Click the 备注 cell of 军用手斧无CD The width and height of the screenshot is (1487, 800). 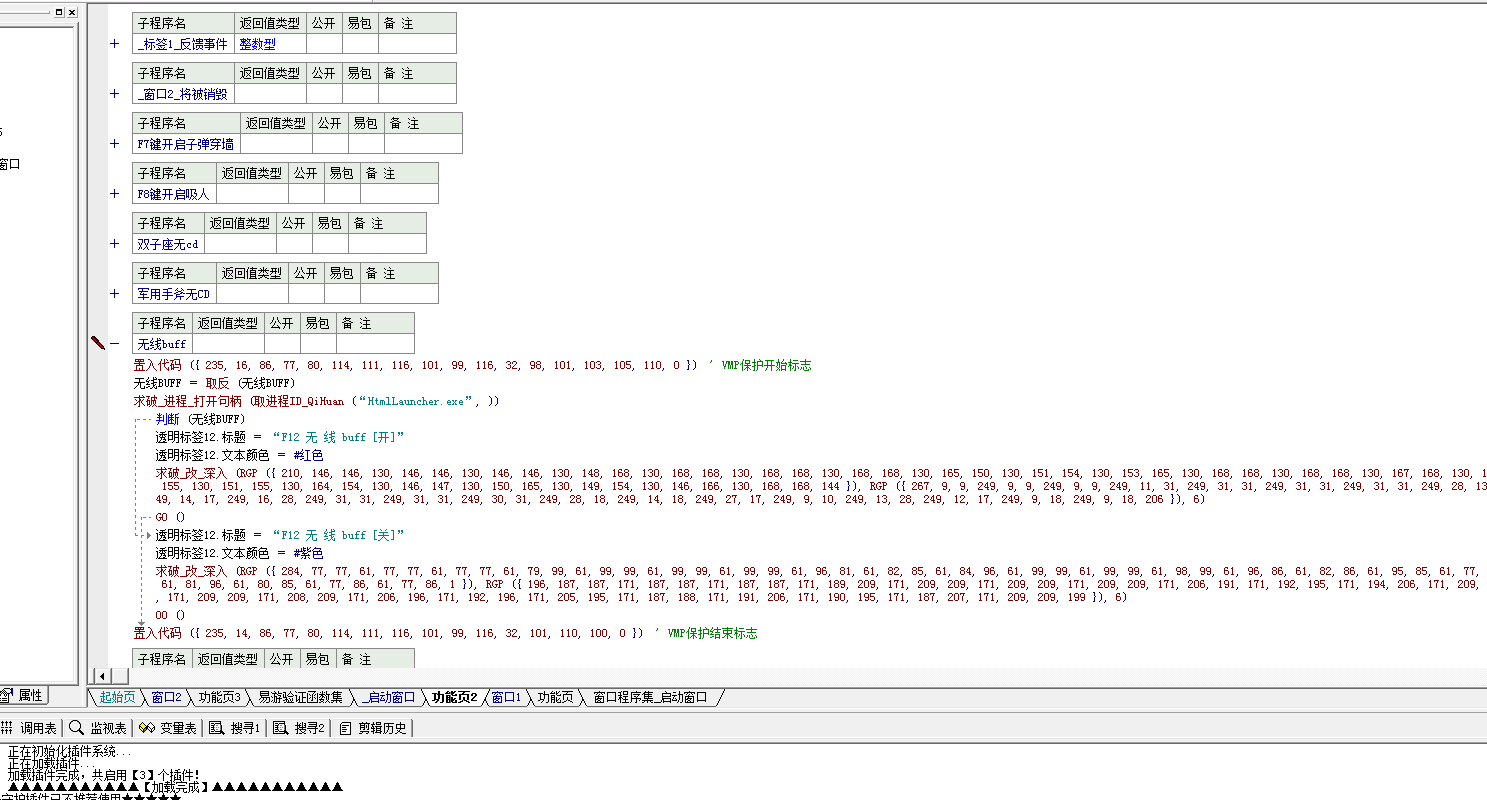pos(399,294)
